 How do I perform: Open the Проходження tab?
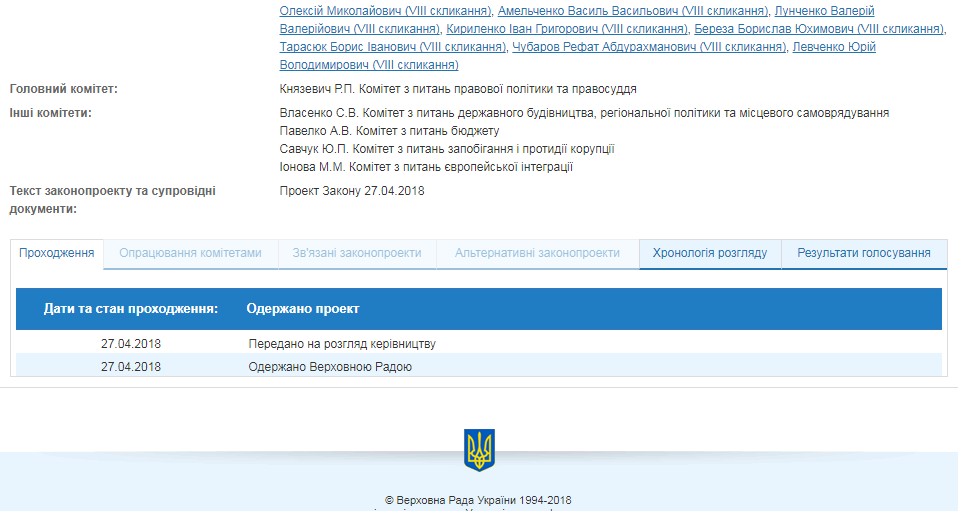[x=57, y=253]
